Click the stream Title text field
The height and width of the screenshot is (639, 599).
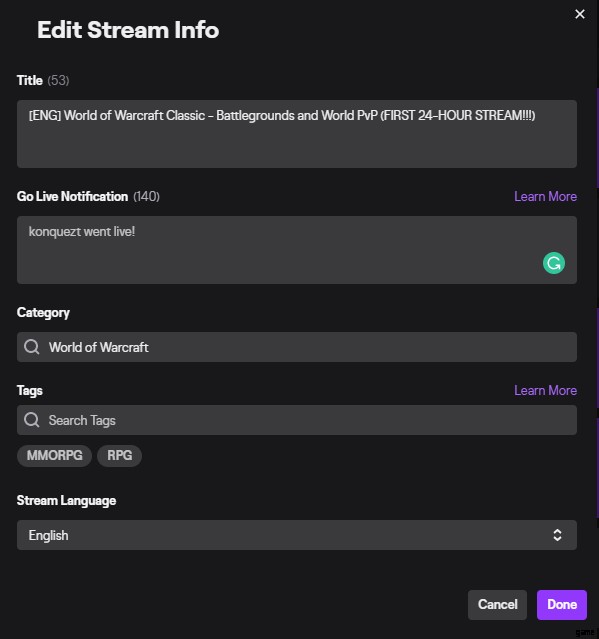tap(297, 134)
